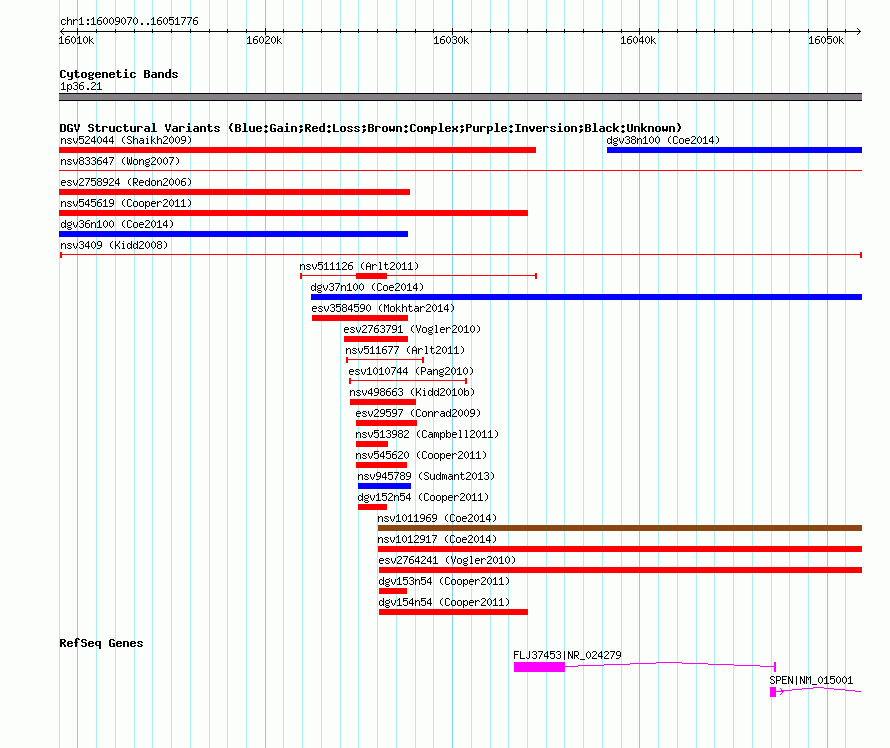Viewport: 890px width, 748px height.
Task: Click the magenta SPEN exon block
Action: point(773,692)
